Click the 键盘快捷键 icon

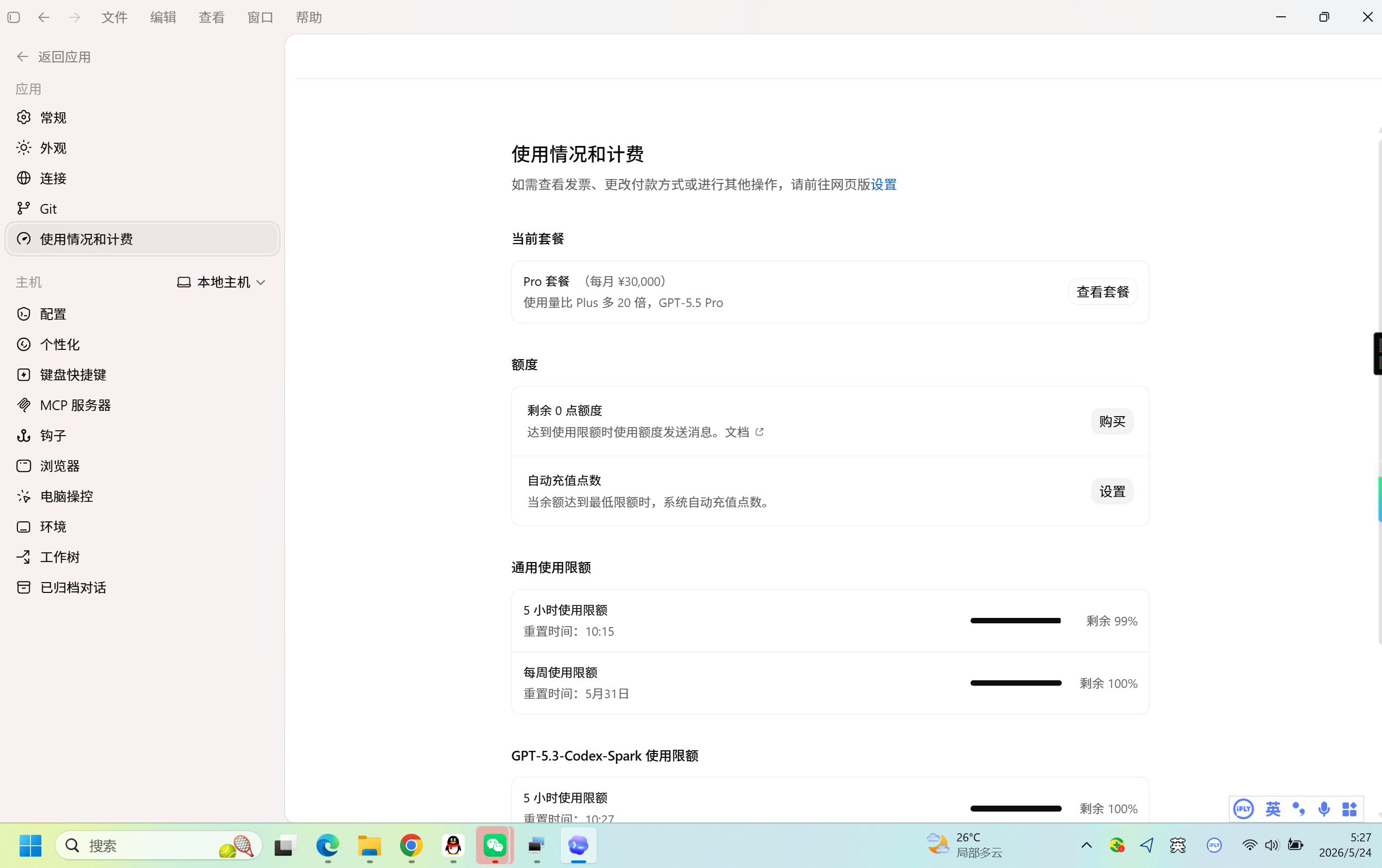point(23,375)
